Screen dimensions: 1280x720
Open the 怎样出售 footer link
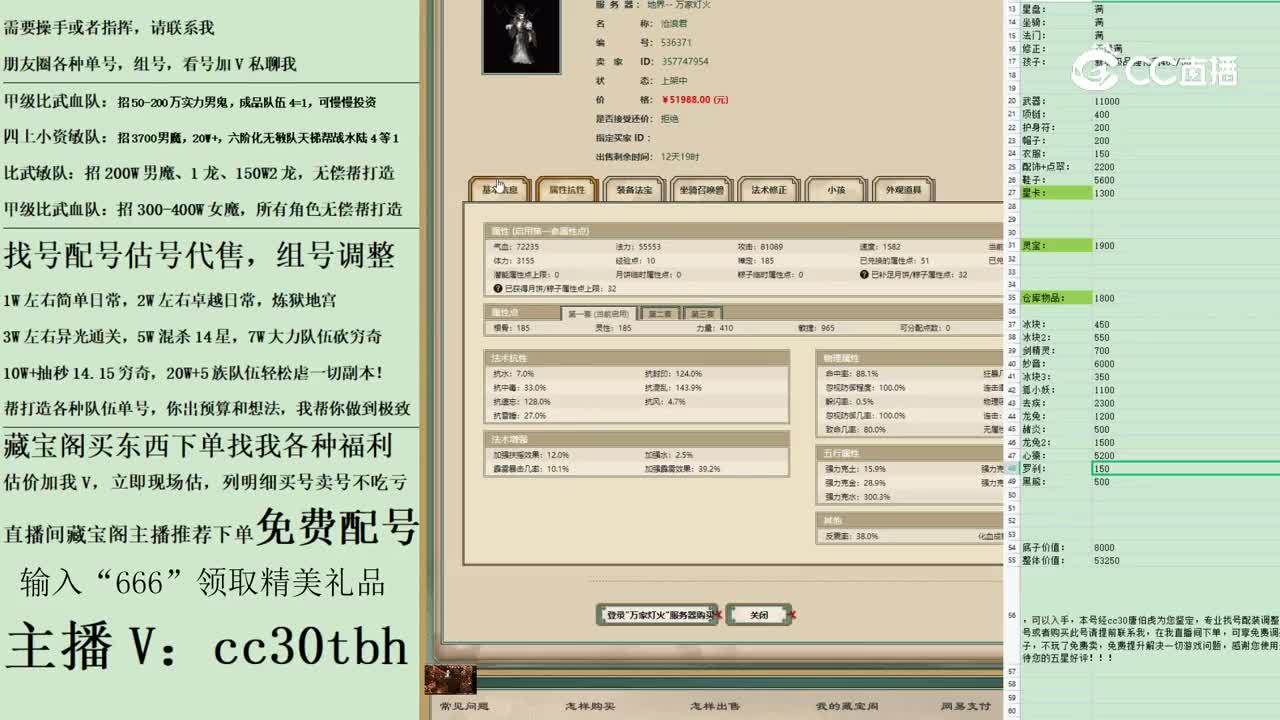click(x=715, y=706)
